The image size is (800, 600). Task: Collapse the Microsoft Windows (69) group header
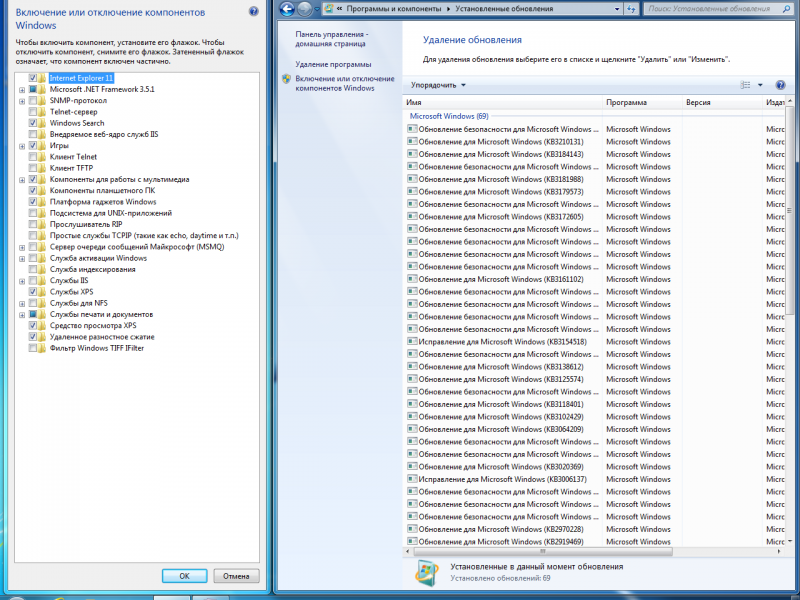coord(449,116)
